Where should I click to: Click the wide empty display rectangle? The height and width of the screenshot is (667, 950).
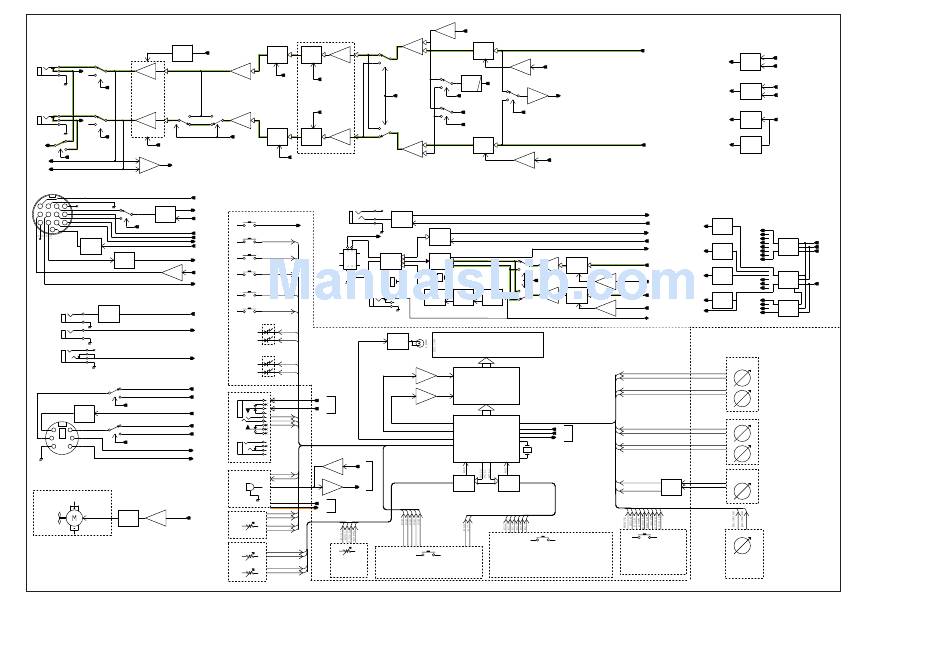tap(488, 345)
